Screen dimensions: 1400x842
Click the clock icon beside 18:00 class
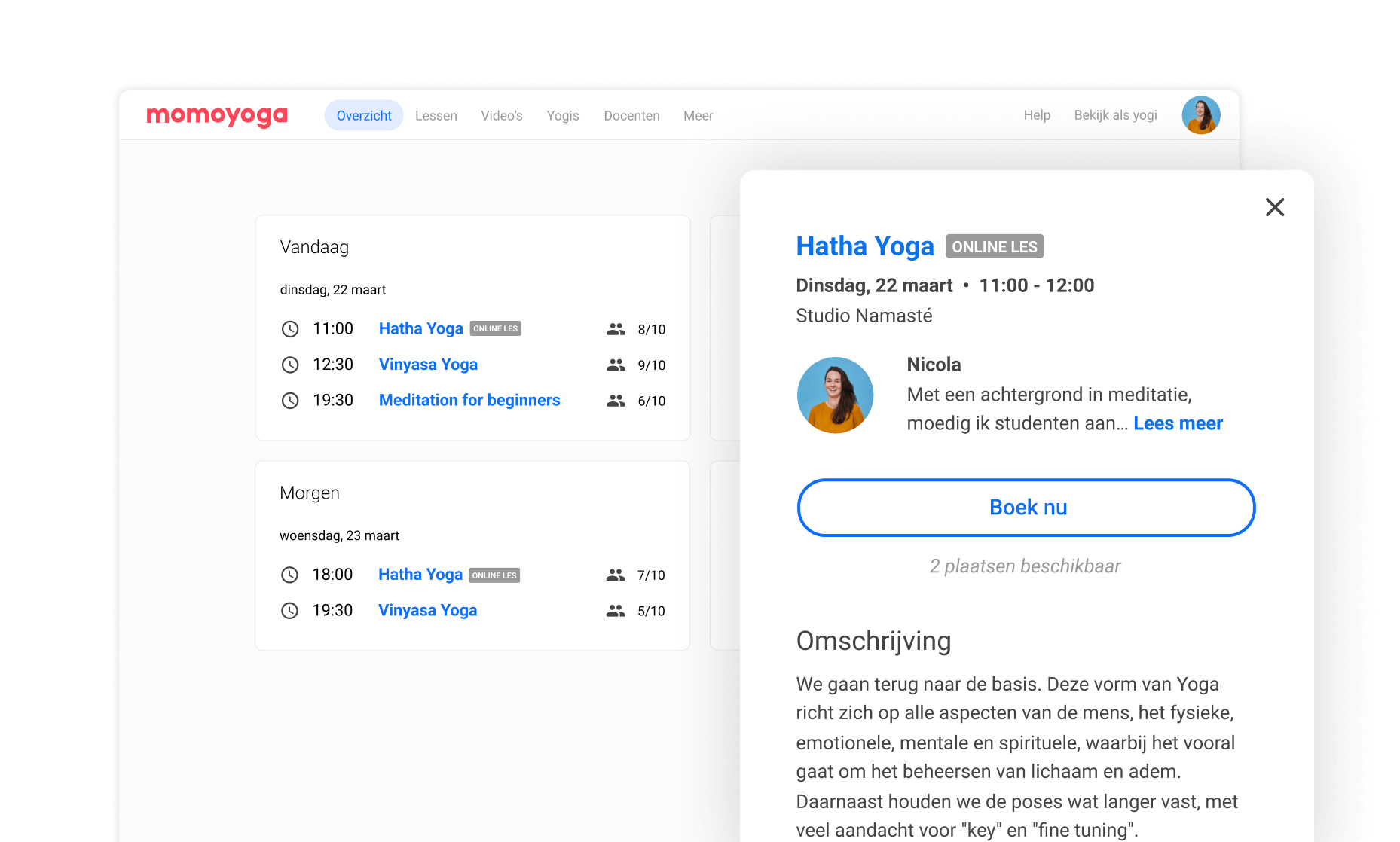pos(290,575)
